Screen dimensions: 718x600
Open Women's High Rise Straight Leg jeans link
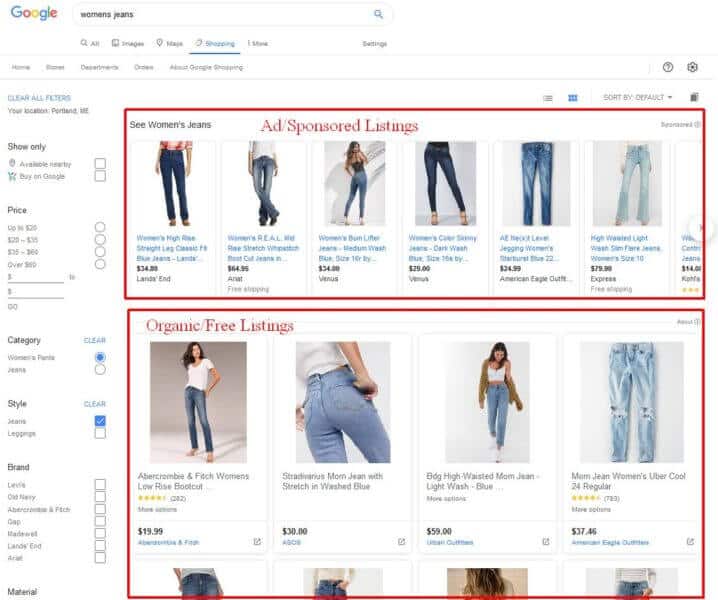pos(172,248)
